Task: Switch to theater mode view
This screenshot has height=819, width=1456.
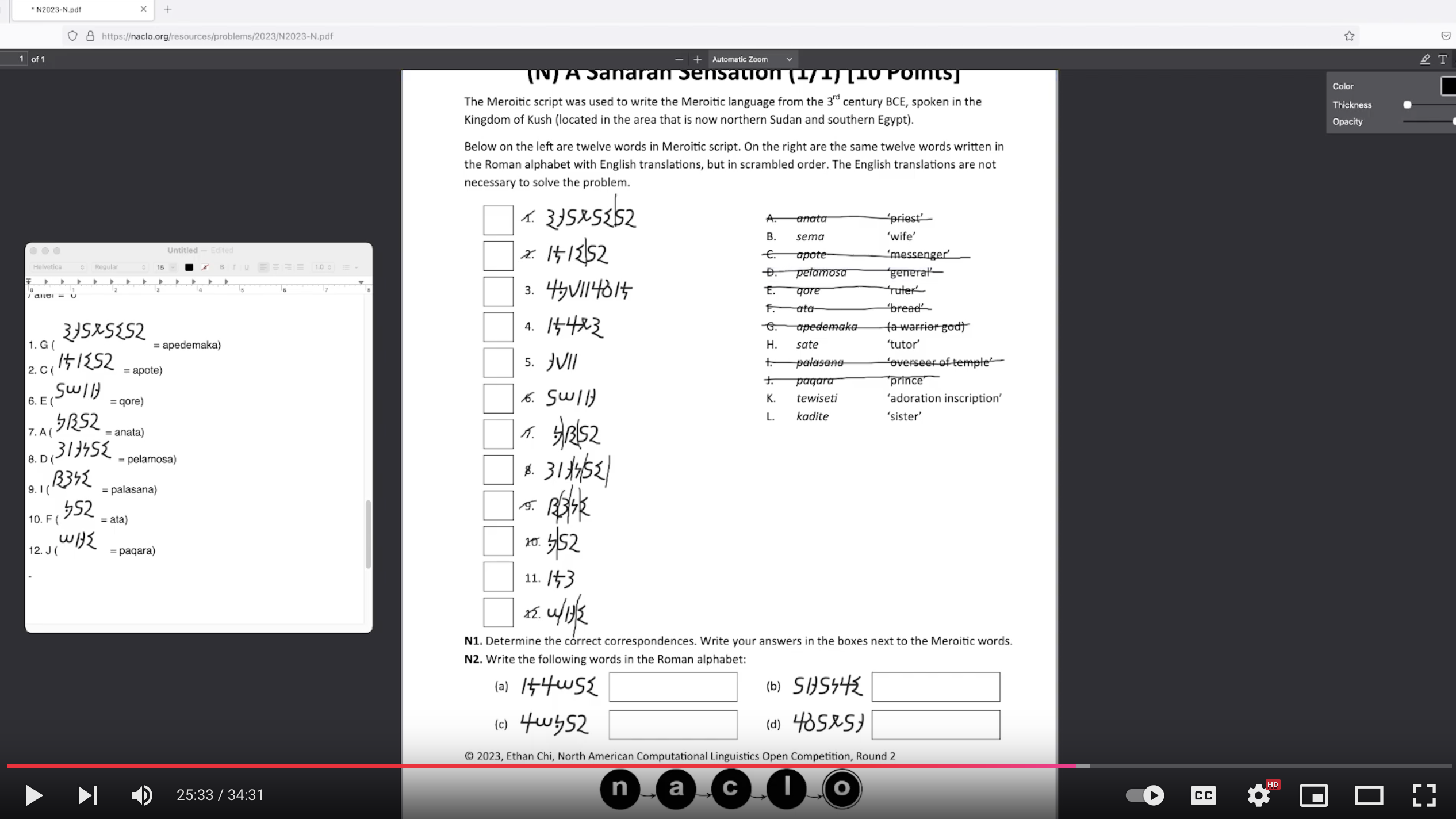Action: pyautogui.click(x=1369, y=795)
